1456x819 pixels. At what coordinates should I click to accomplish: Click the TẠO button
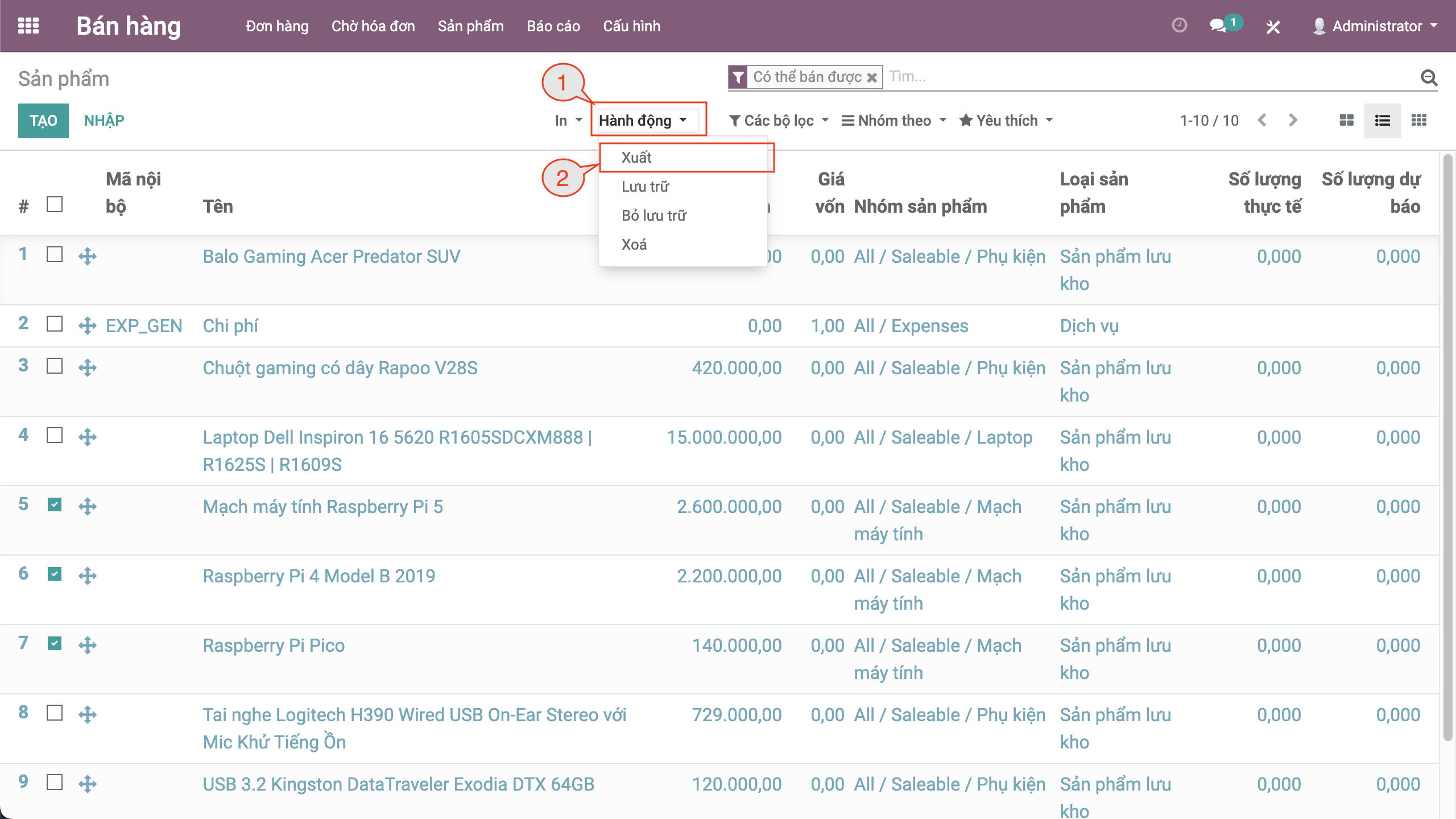pos(43,121)
